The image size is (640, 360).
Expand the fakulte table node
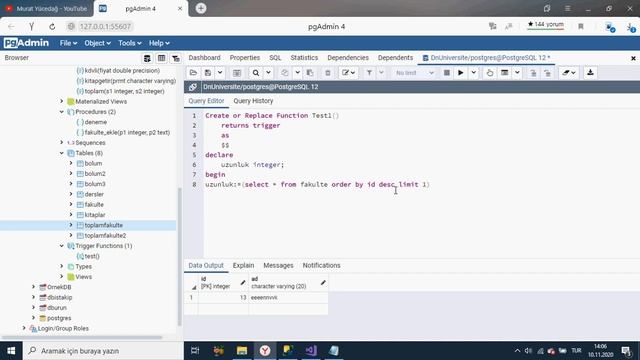[71, 204]
